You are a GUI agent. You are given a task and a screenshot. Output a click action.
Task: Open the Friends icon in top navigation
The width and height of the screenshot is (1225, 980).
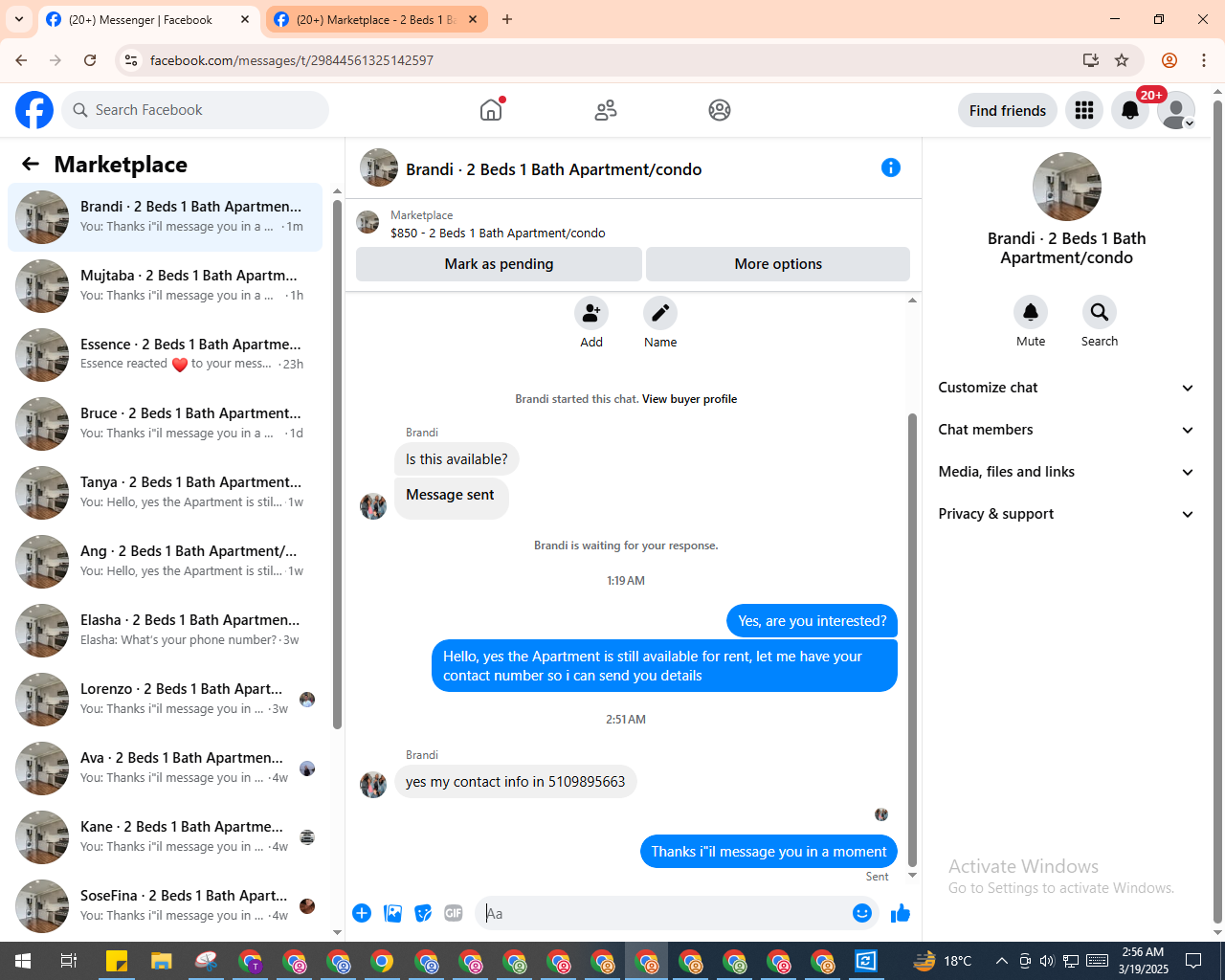pos(606,110)
